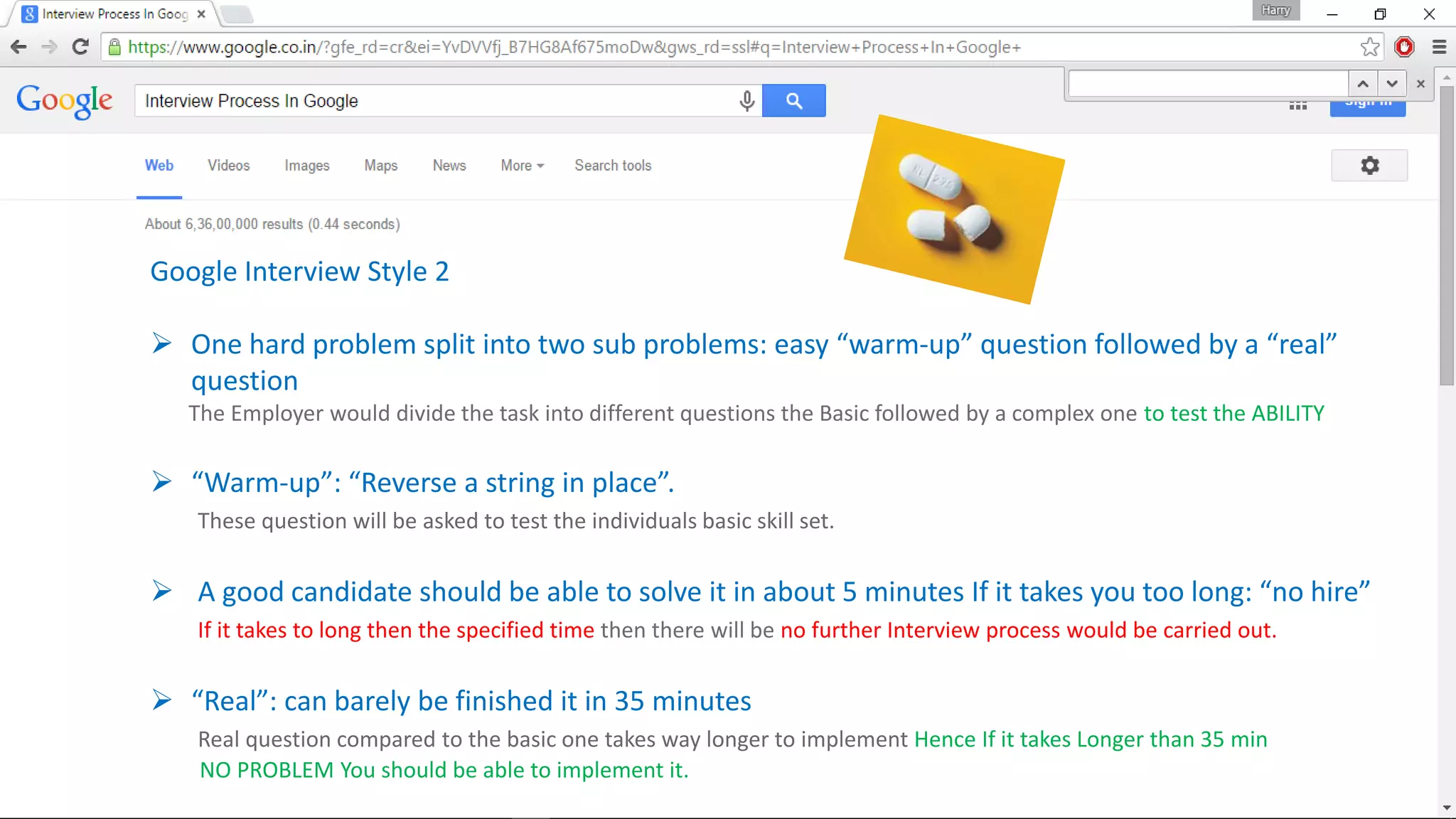Screen dimensions: 1456x819
Task: Open the red adblock extension icon
Action: [1404, 47]
